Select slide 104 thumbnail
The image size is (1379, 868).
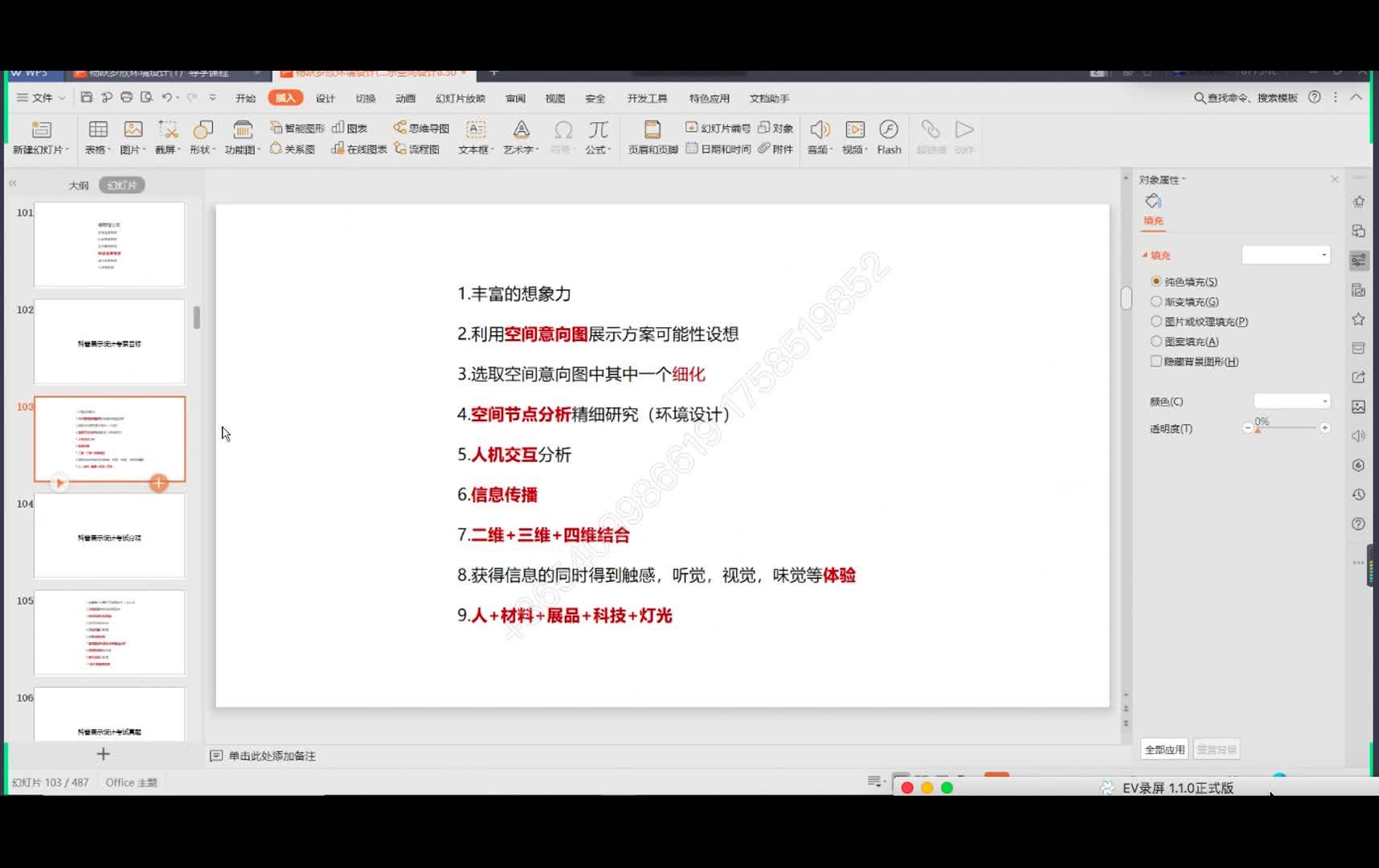(x=109, y=535)
